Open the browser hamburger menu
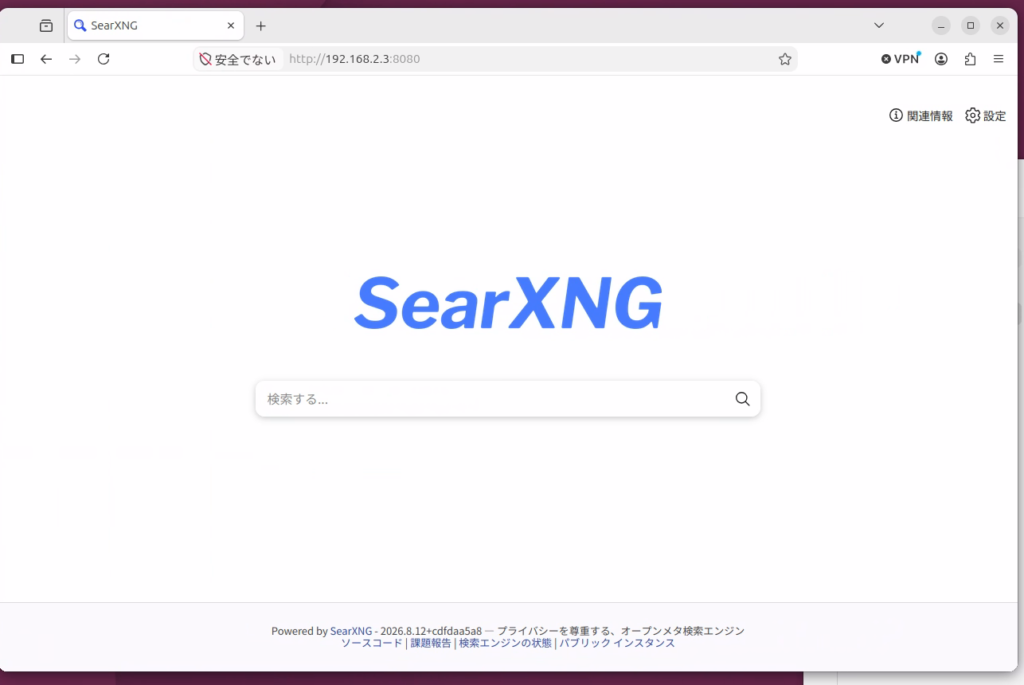This screenshot has width=1024, height=685. click(998, 59)
